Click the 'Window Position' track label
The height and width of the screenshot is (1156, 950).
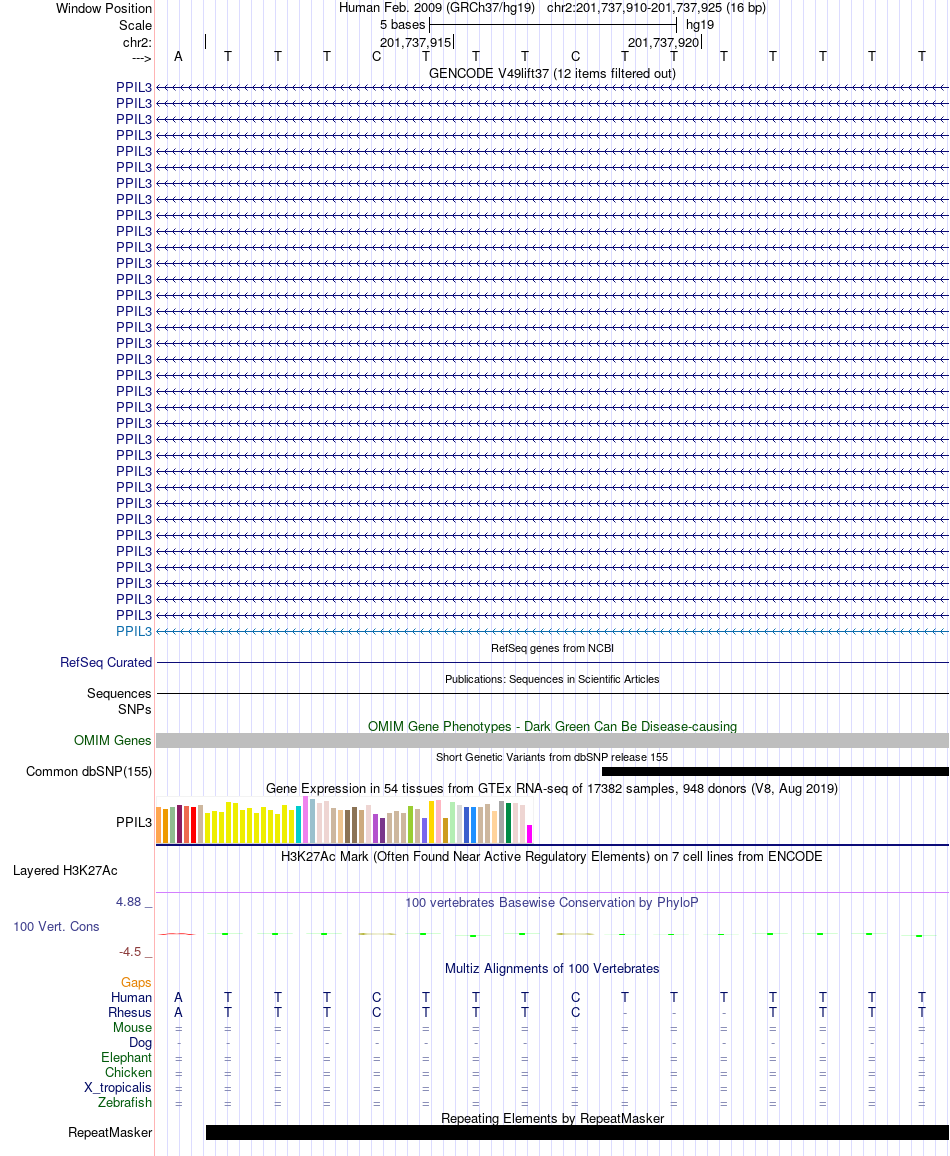pos(104,9)
